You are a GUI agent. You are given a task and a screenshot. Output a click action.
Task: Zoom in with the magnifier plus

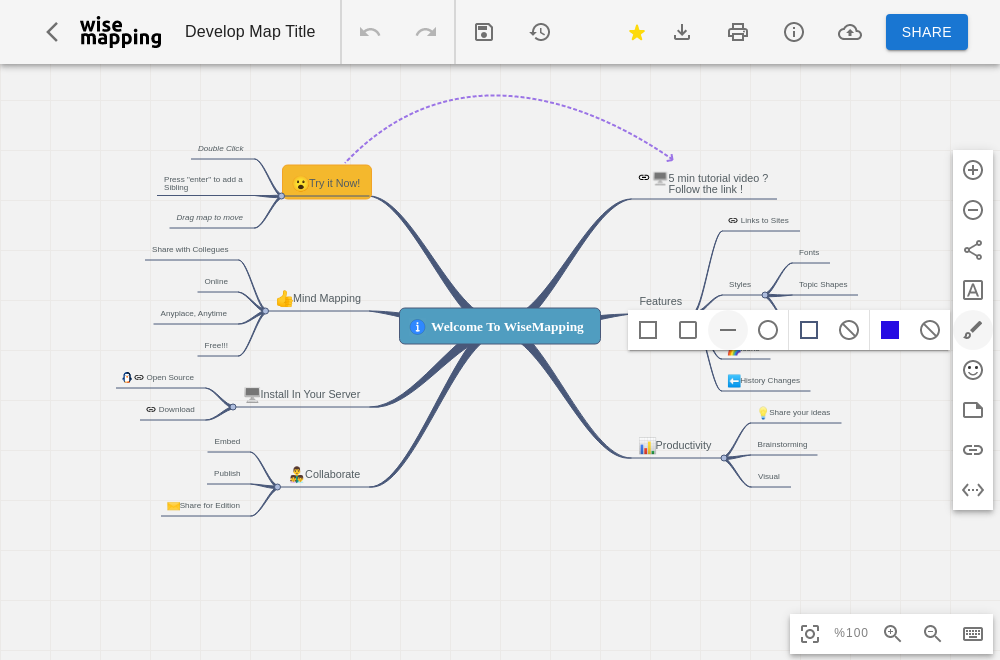[892, 634]
